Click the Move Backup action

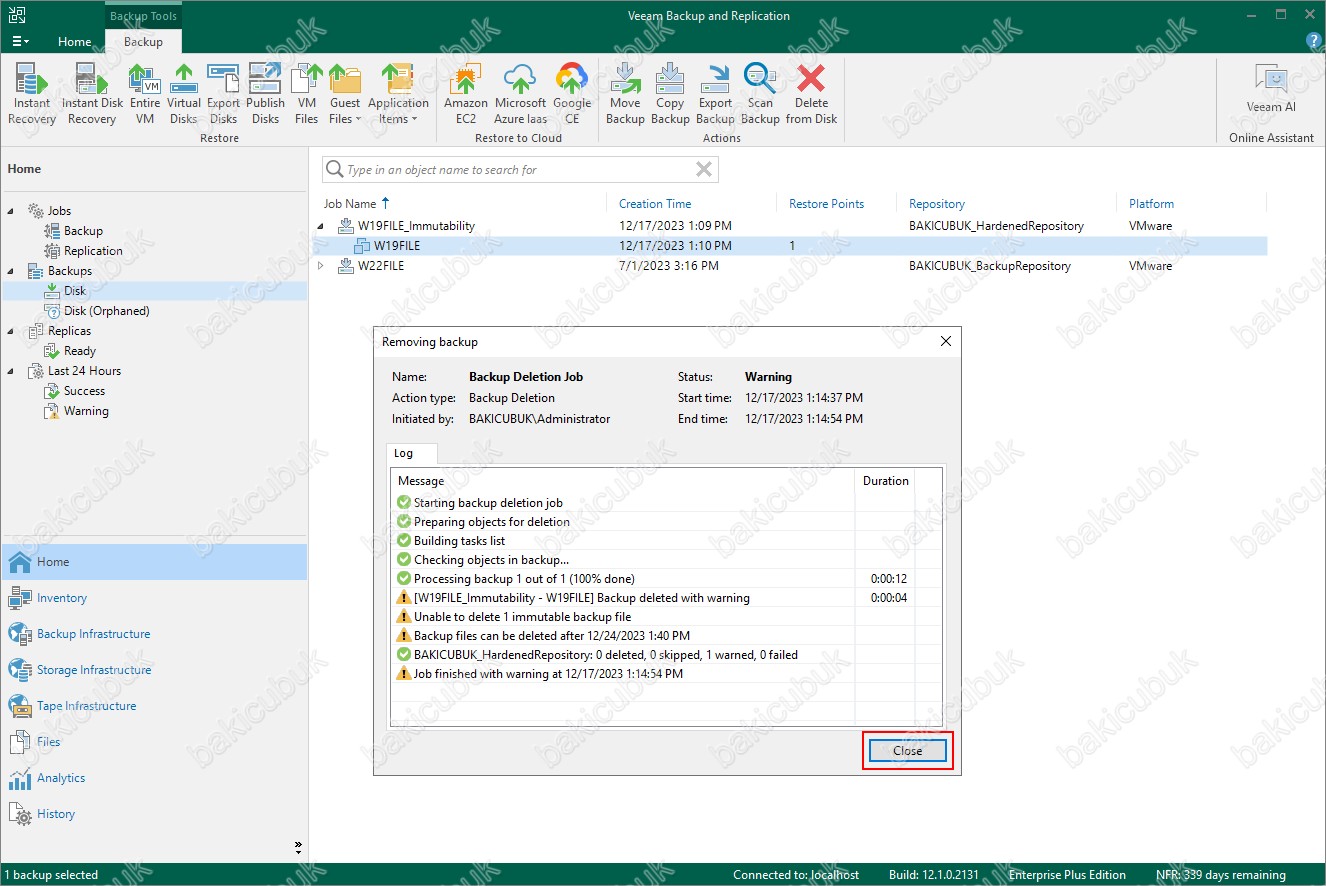coord(625,94)
